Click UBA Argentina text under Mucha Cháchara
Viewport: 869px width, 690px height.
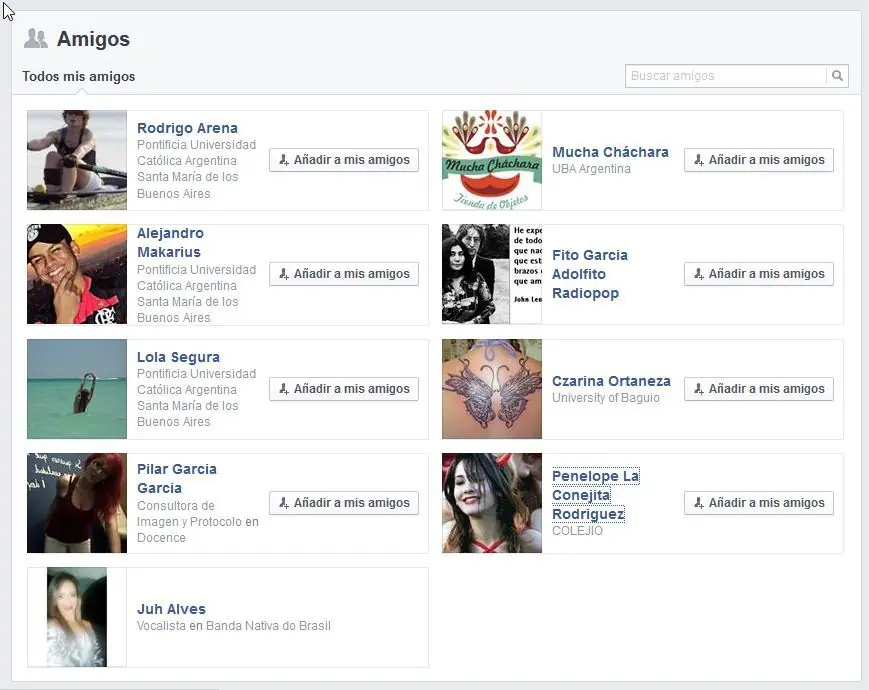click(x=591, y=169)
